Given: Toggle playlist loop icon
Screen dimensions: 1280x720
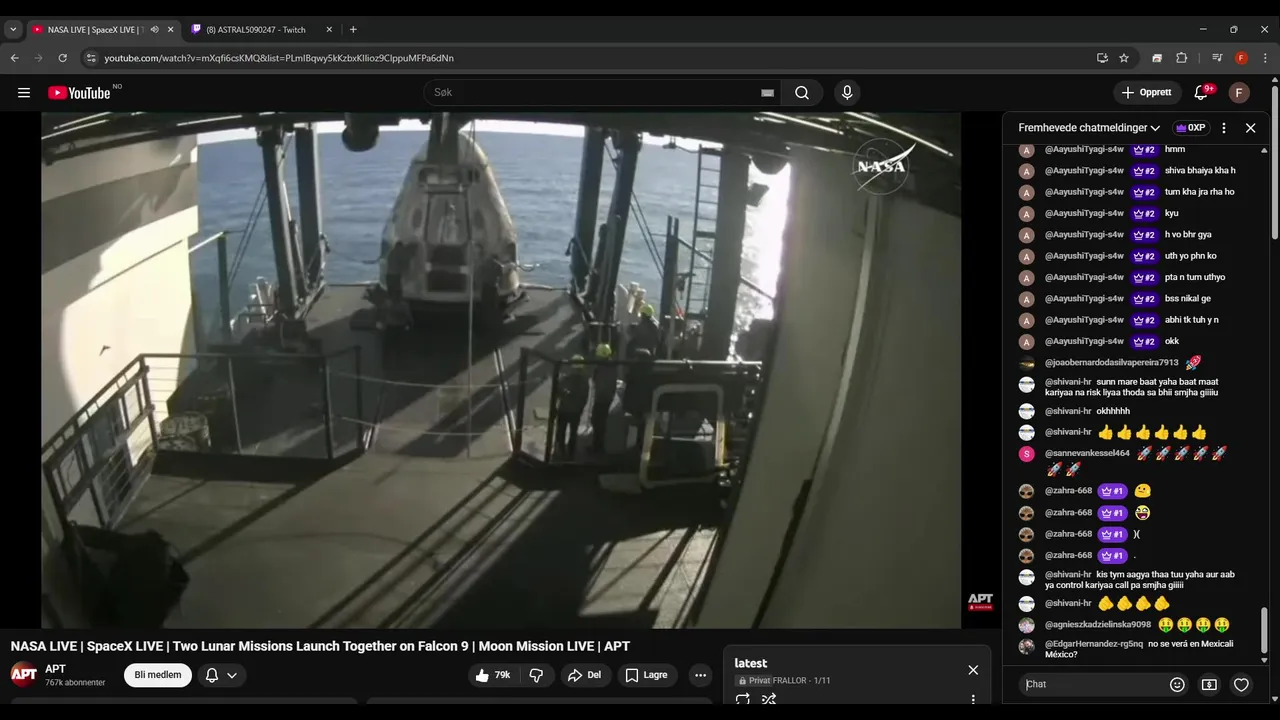Looking at the screenshot, I should 743,700.
